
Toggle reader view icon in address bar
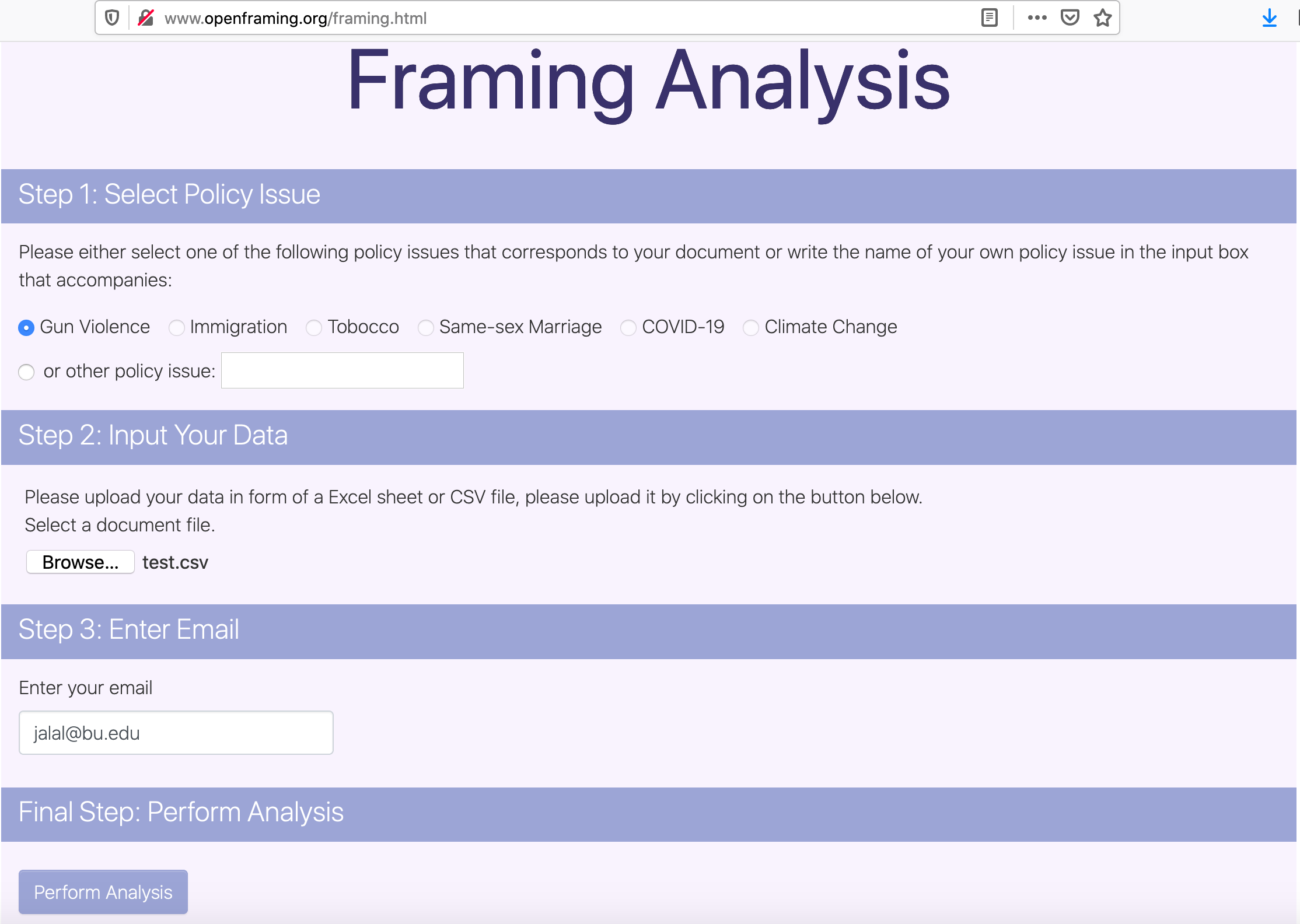tap(989, 18)
